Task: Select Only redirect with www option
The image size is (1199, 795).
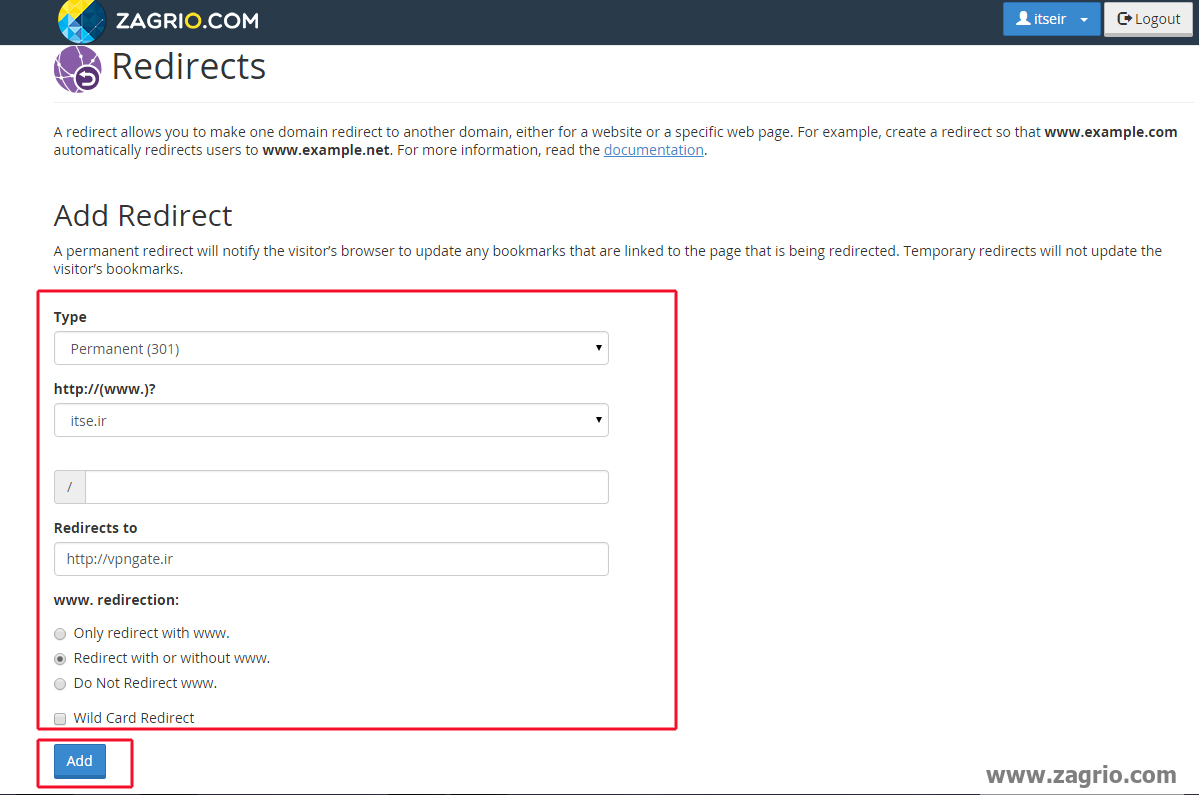Action: click(59, 633)
